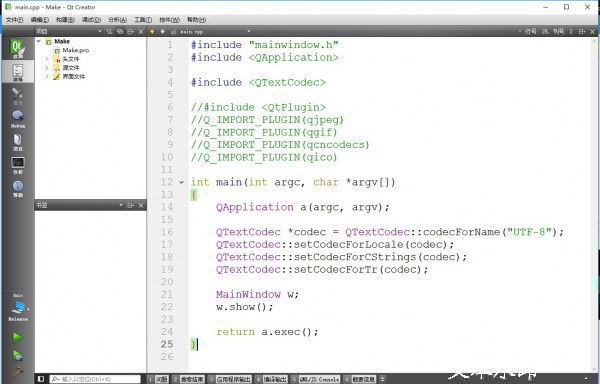Open the Help mode icon

[x=18, y=188]
